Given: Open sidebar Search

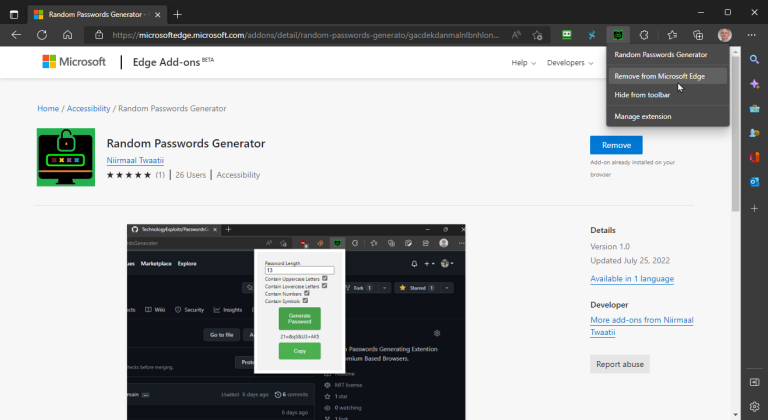Looking at the screenshot, I should (x=754, y=59).
